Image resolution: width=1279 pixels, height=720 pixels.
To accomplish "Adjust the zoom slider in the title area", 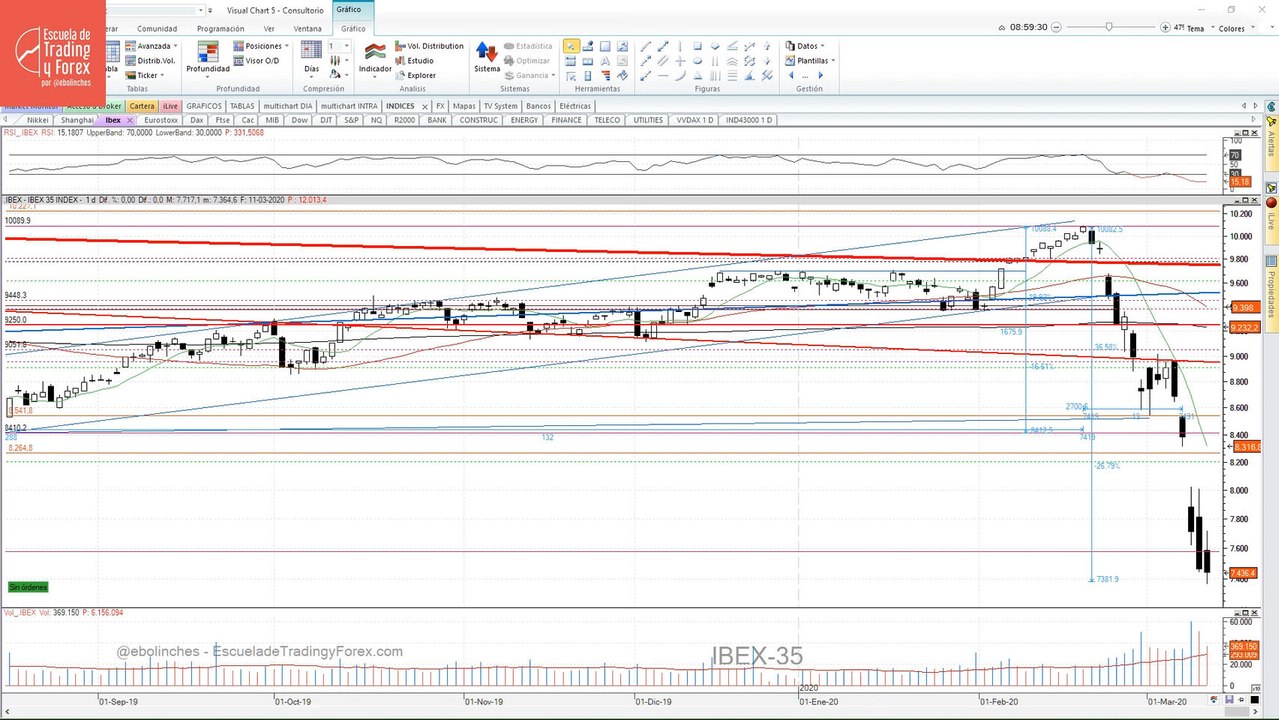I will pos(1108,28).
